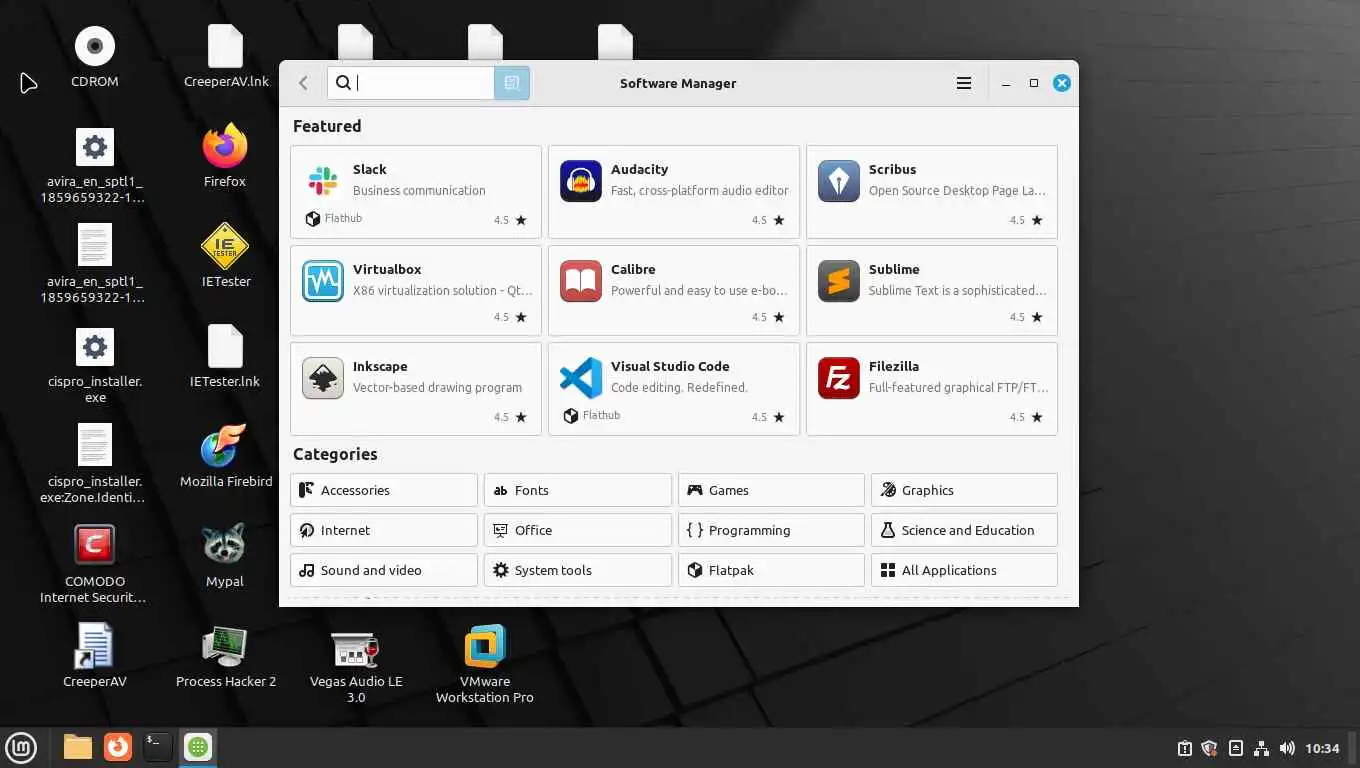Select the Vegas Audio LE 3.0 icon
Screen dimensions: 1360x768
pos(355,649)
